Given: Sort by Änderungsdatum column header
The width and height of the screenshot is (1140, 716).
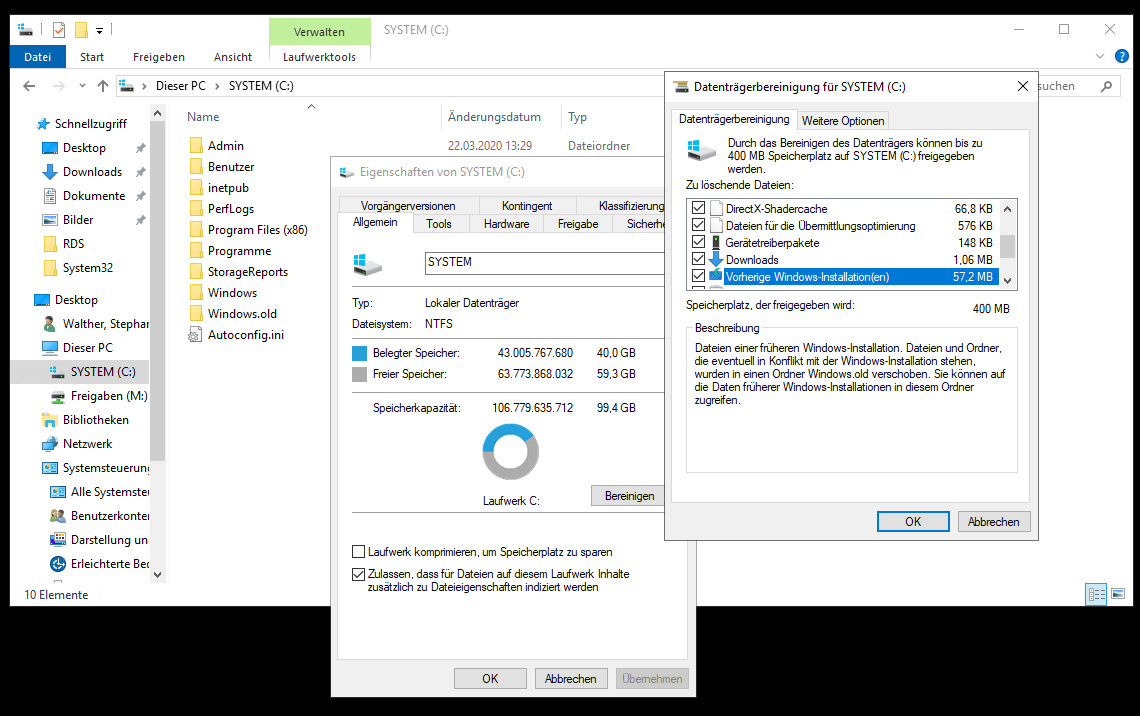Looking at the screenshot, I should point(494,116).
